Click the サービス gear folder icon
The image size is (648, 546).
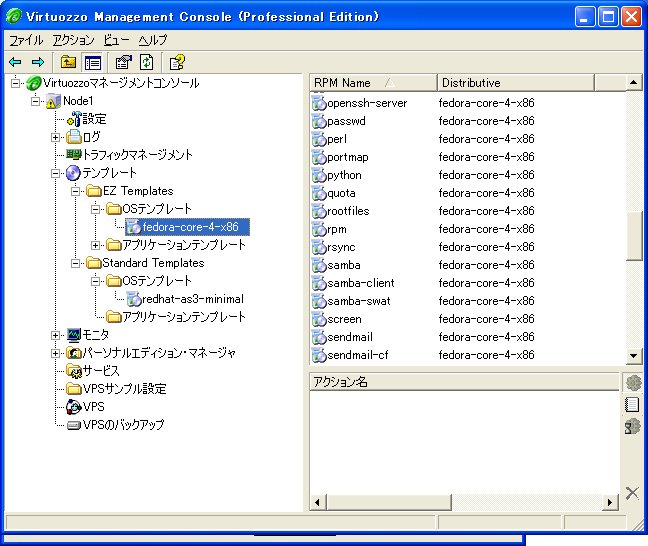[74, 371]
